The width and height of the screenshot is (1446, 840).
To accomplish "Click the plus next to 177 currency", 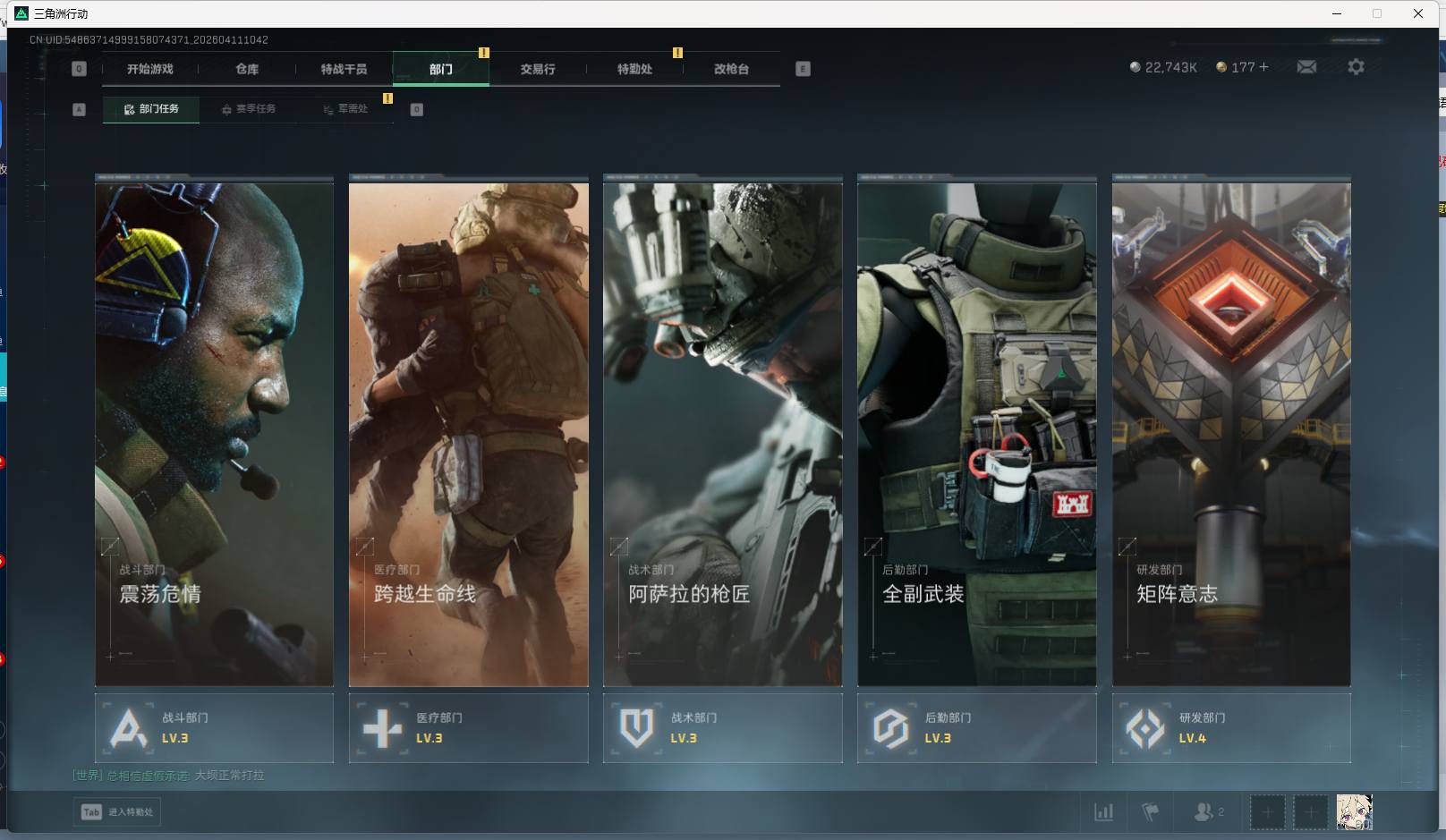I will [1263, 67].
